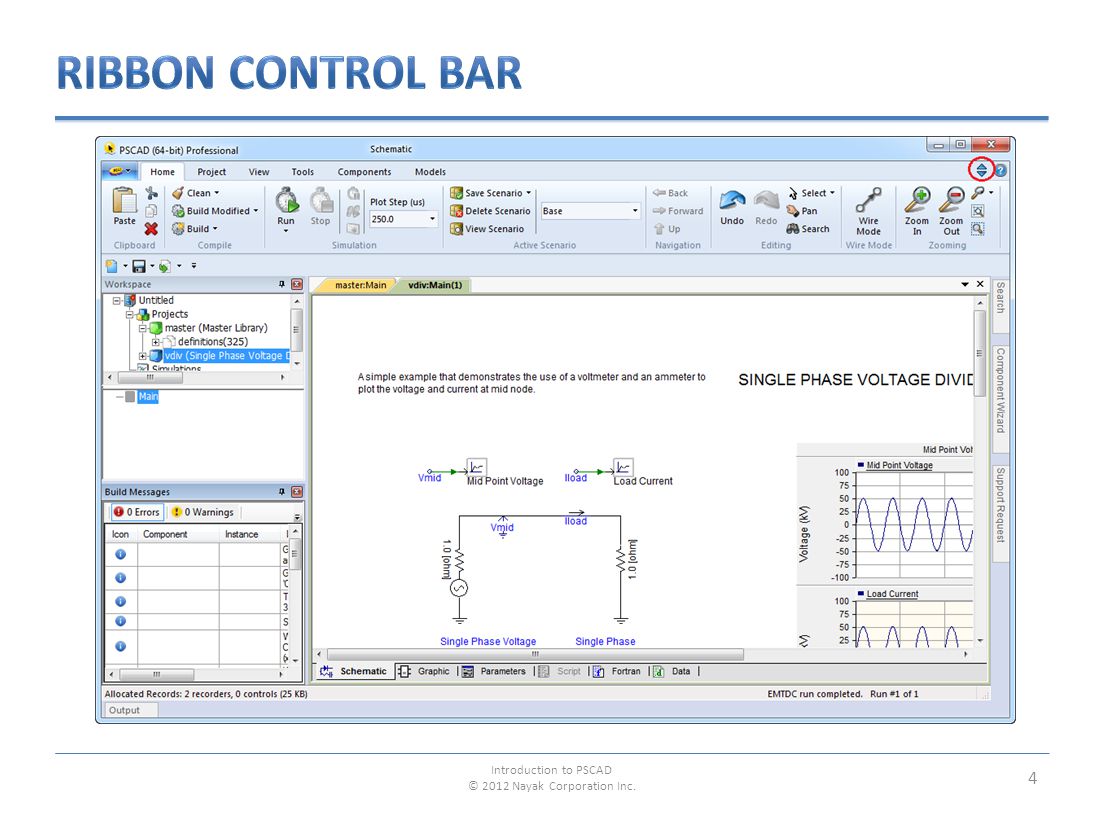Switch to the Graphic view tab

(x=425, y=671)
